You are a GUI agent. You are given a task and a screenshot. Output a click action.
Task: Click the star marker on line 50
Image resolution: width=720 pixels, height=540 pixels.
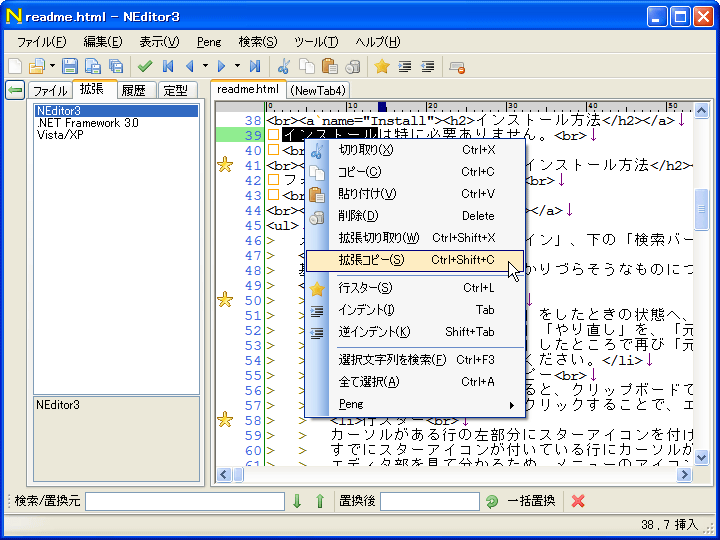(x=225, y=299)
